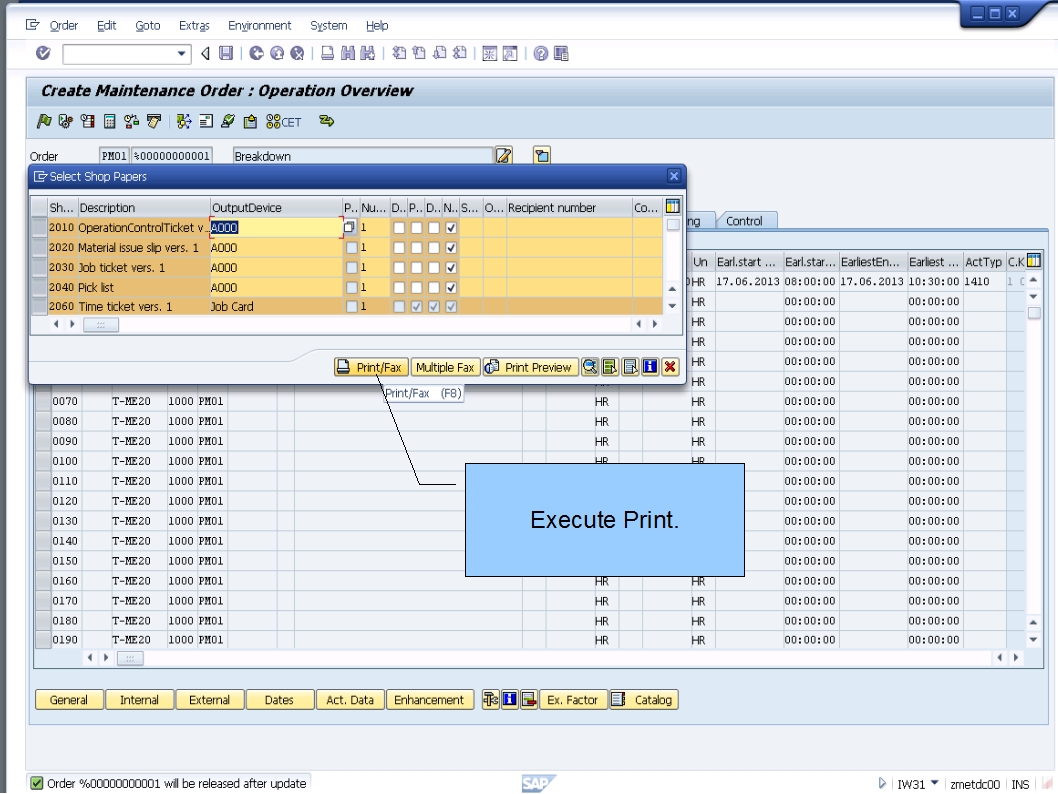Open the command field dropdown arrow
The width and height of the screenshot is (1058, 794).
tap(180, 54)
